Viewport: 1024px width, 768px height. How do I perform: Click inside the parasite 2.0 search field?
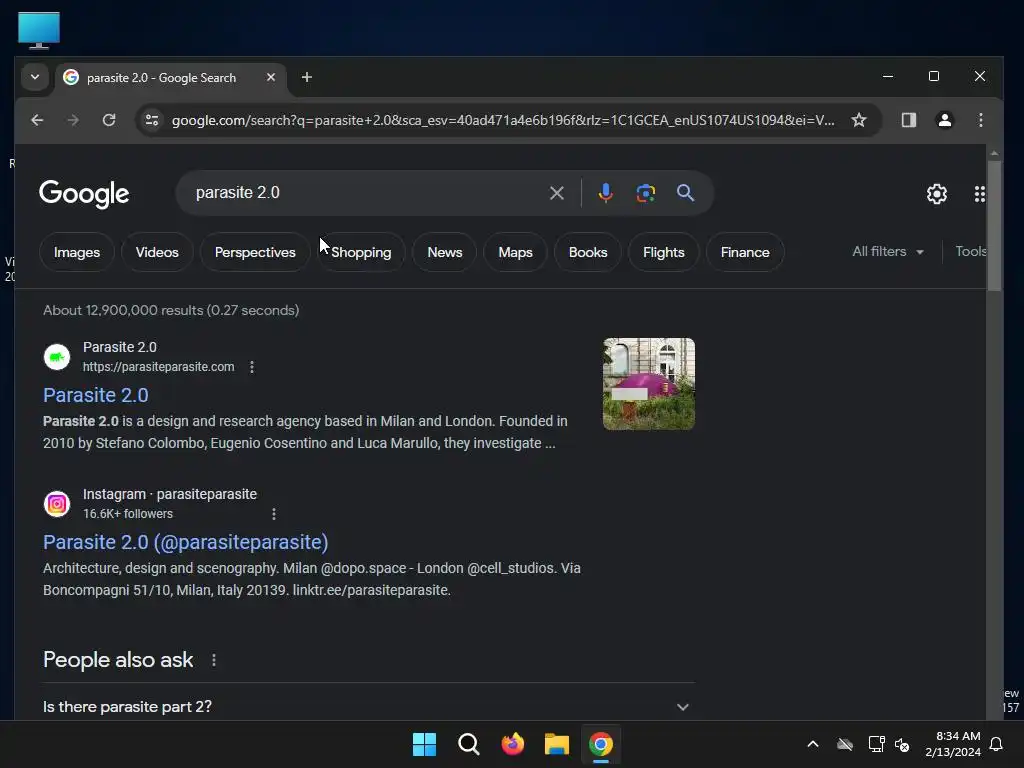(366, 193)
